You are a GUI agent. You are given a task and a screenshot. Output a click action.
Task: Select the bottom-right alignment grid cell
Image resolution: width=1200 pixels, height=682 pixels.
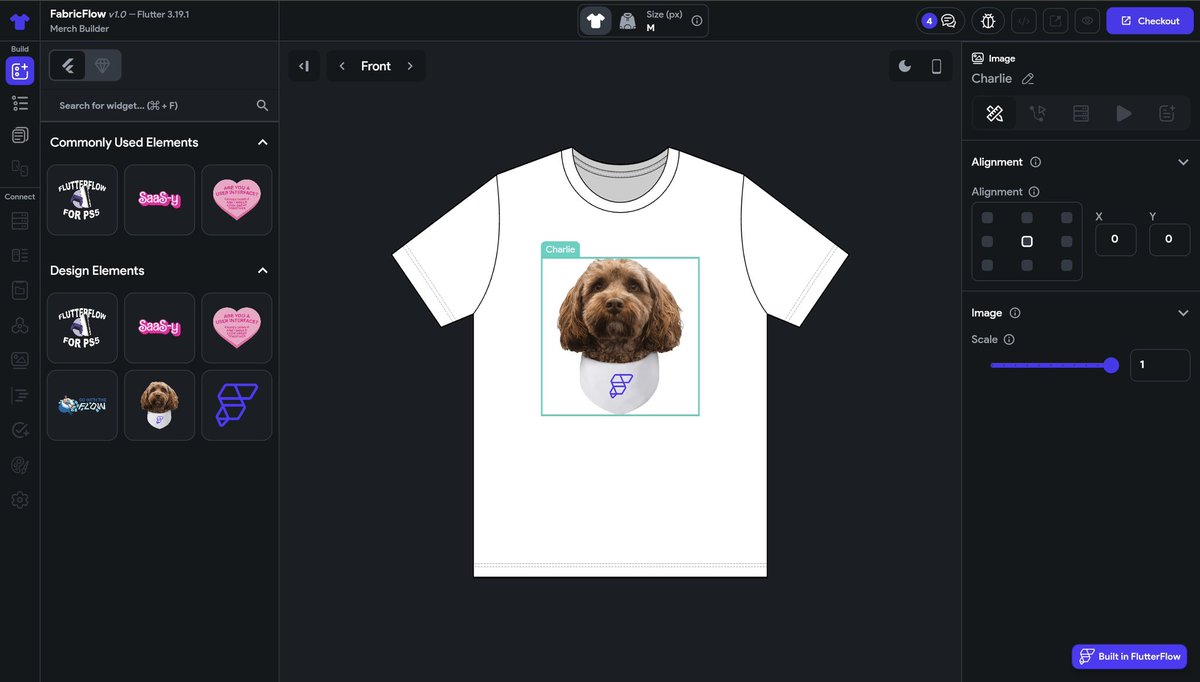1067,266
